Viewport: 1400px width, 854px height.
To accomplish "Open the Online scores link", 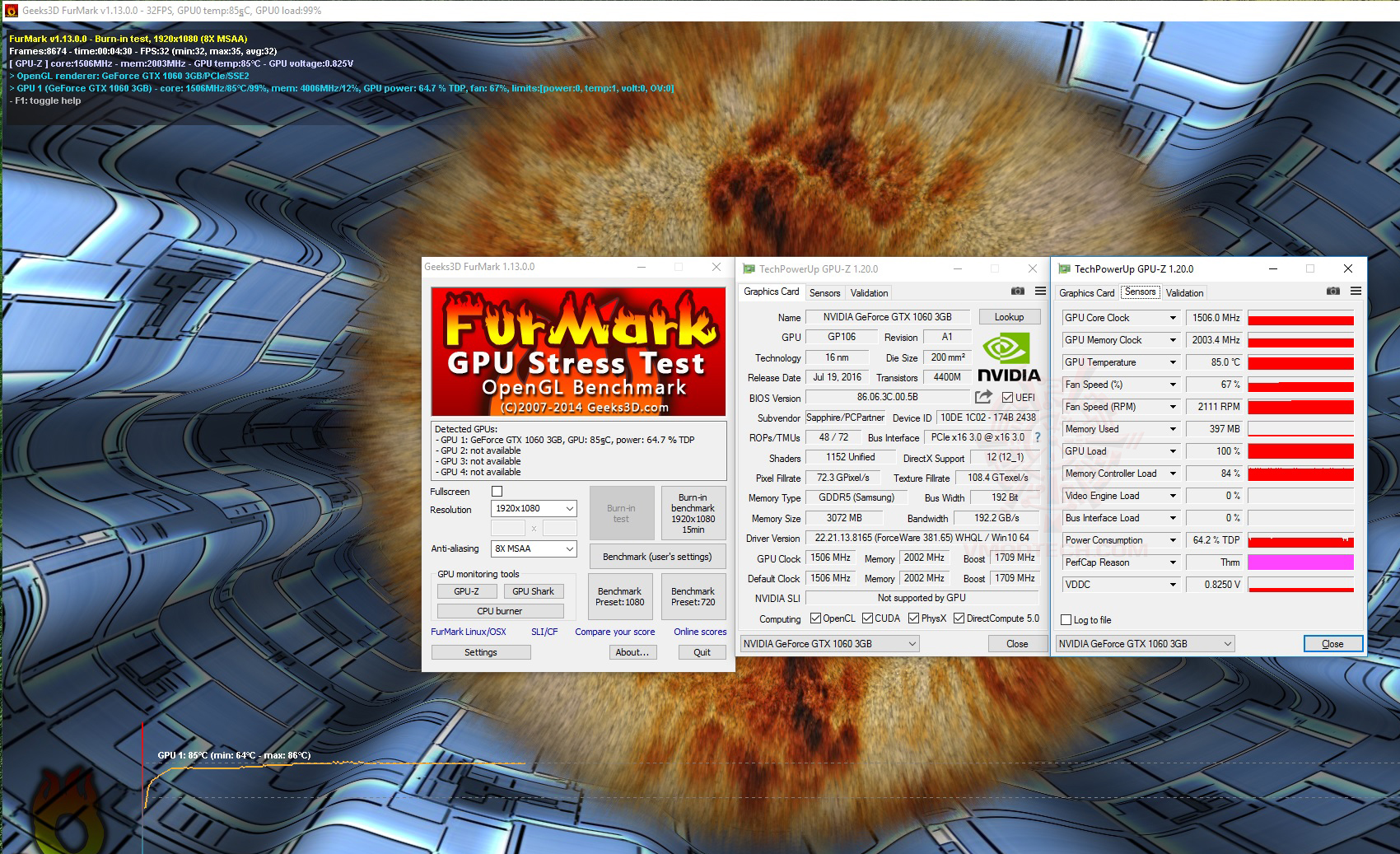I will (x=700, y=632).
